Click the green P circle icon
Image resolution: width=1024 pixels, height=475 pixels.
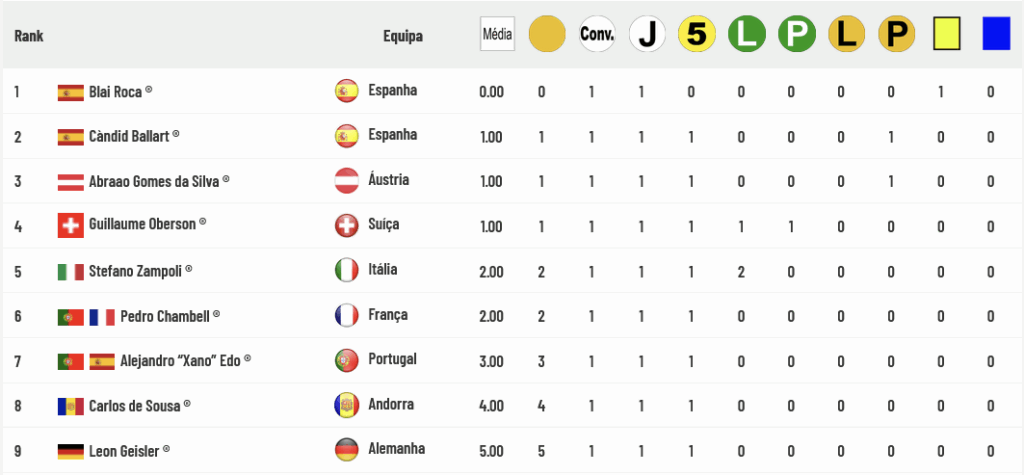797,34
